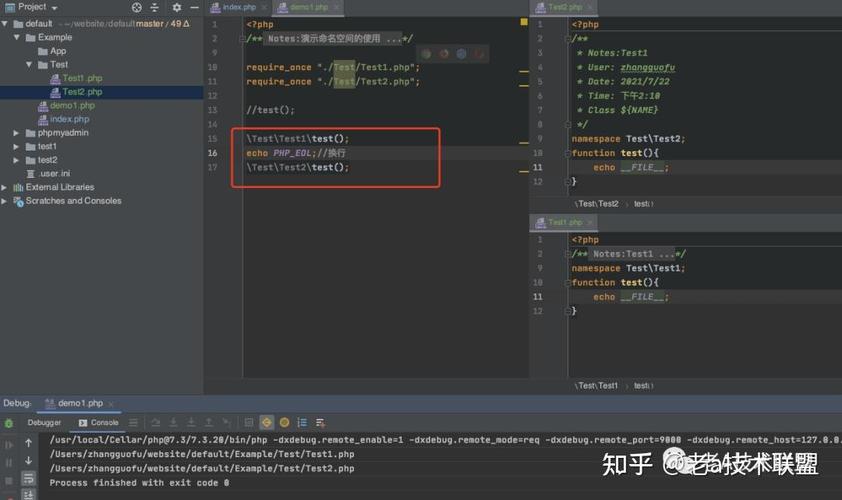Open Test1.php in project tree
The image size is (842, 500).
(76, 78)
